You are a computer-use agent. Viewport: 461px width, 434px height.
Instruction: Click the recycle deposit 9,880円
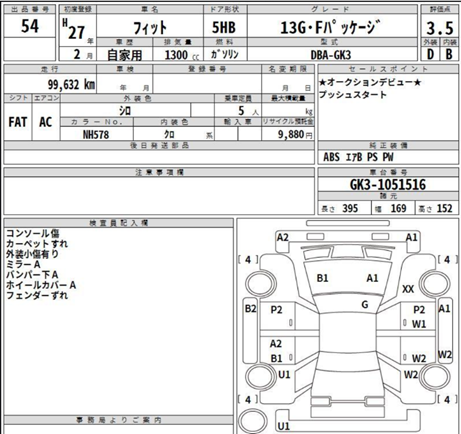[x=295, y=135]
